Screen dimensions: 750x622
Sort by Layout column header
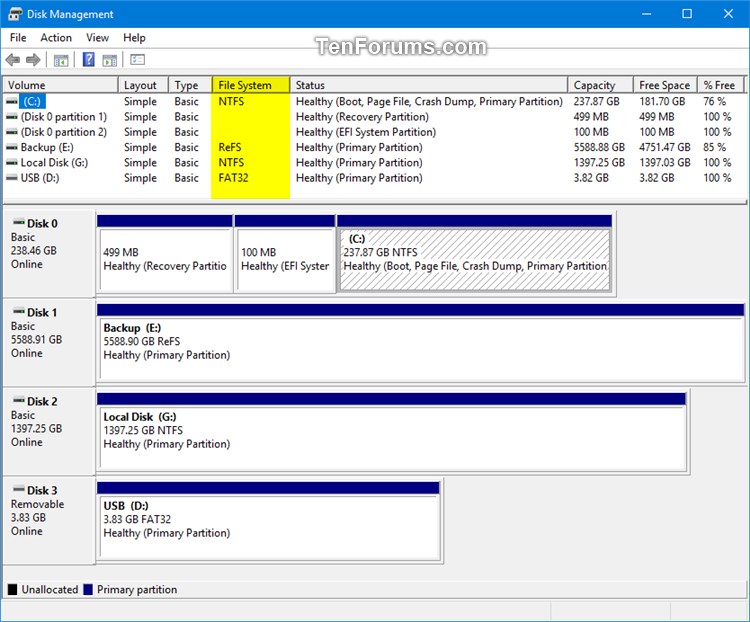coord(143,85)
